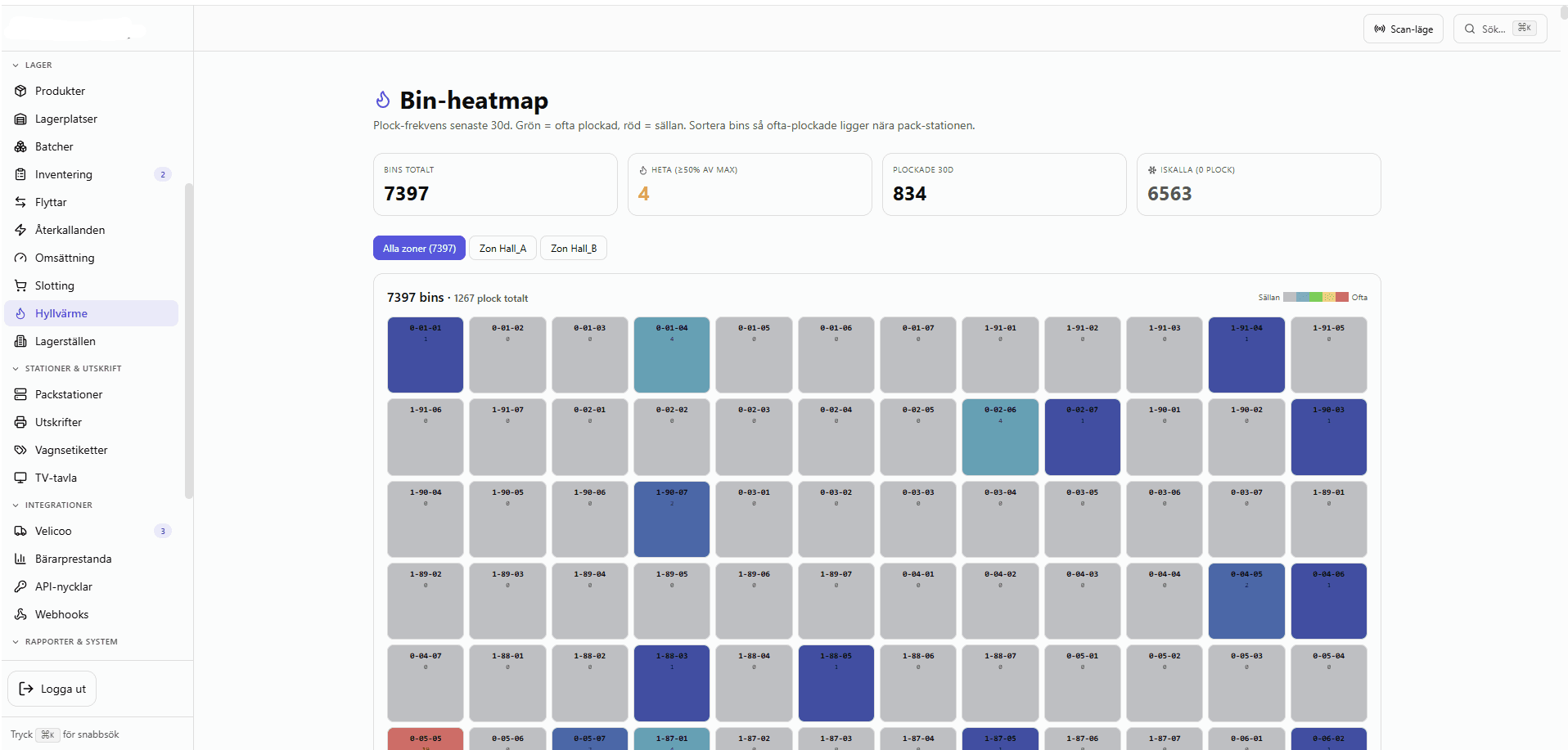Screen dimensions: 1568x750
Task: Click the Utskrifter printer icon
Action: pos(20,422)
